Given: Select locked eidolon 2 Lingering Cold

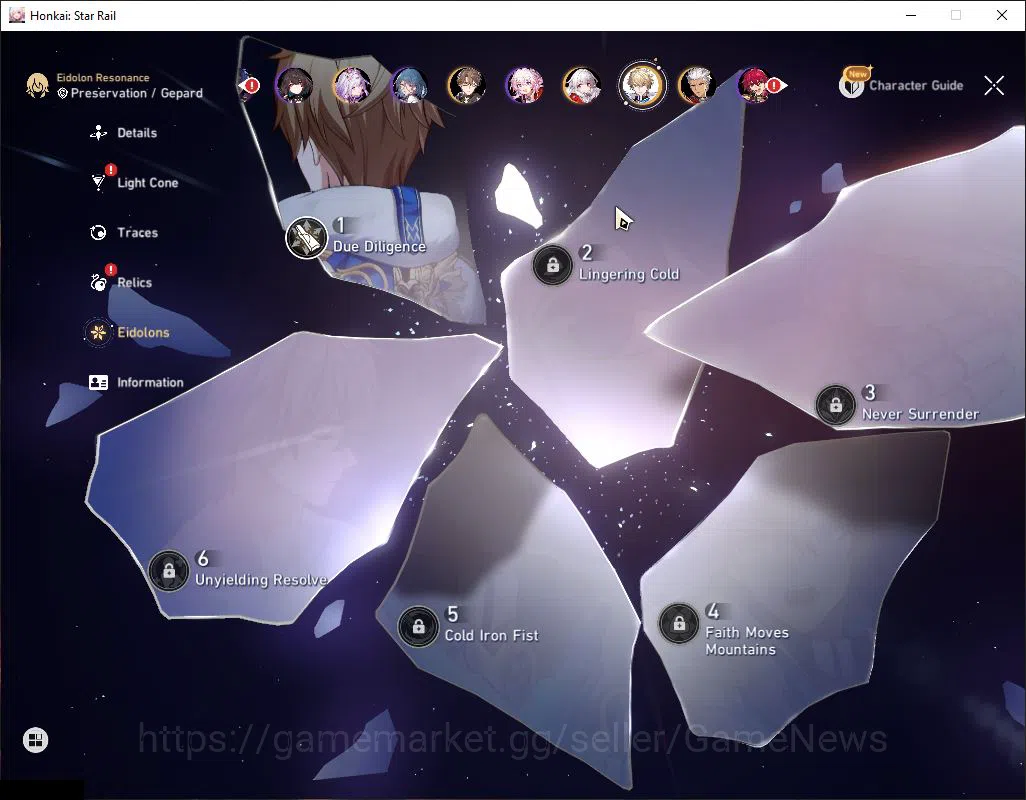Looking at the screenshot, I should pyautogui.click(x=553, y=265).
